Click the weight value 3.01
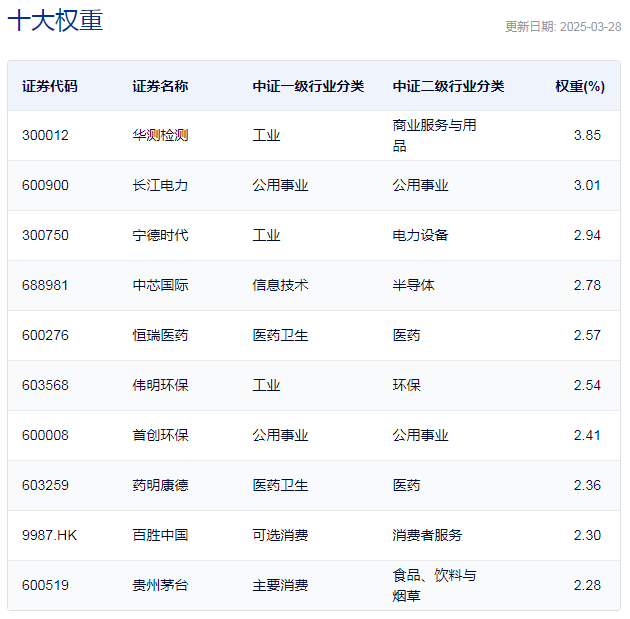630x619 pixels. pyautogui.click(x=587, y=185)
